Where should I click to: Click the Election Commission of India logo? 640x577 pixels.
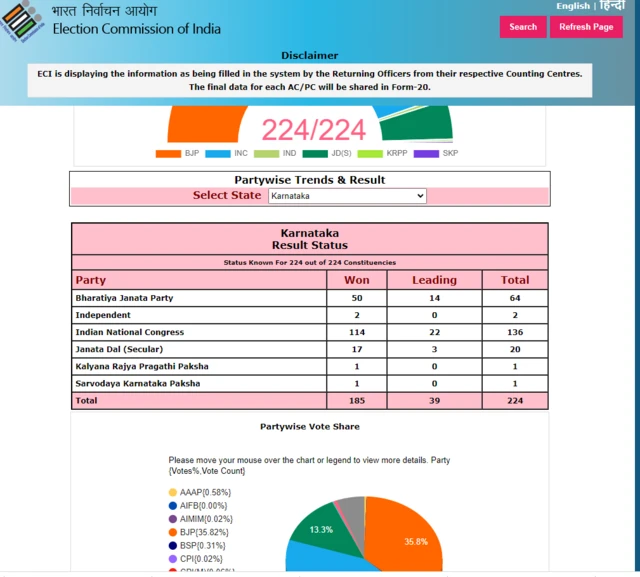tap(21, 20)
